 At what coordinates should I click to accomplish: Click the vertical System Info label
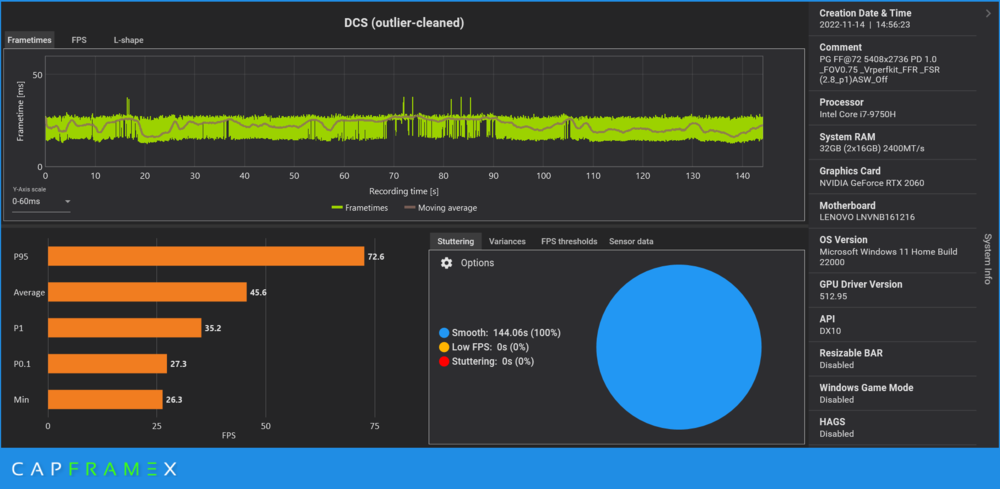point(987,258)
